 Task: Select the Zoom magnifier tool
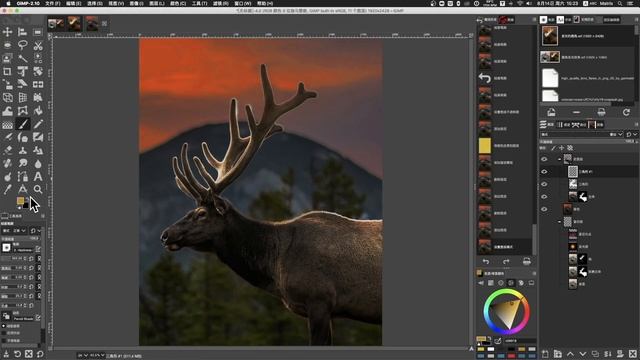pos(38,189)
